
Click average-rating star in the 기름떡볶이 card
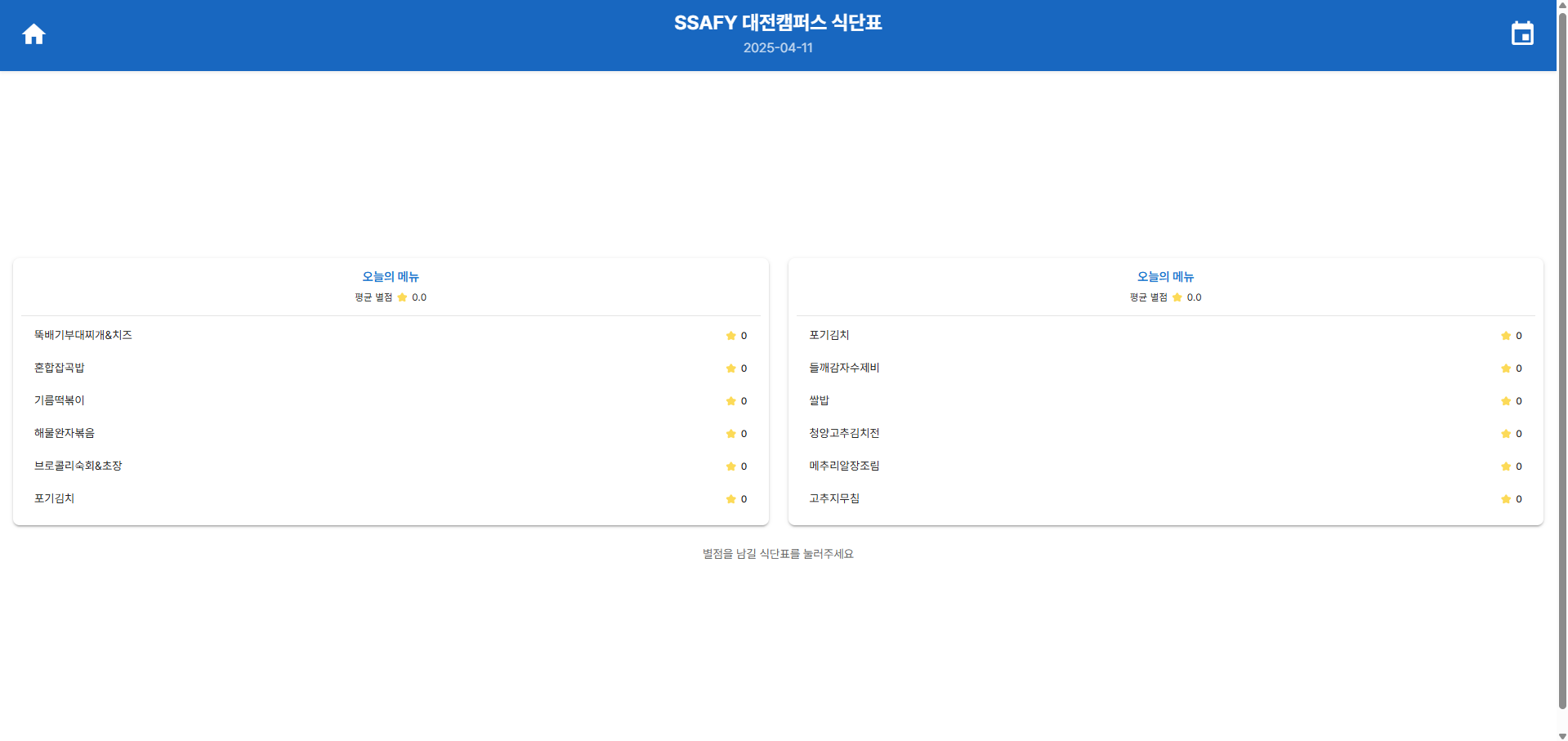click(x=402, y=297)
